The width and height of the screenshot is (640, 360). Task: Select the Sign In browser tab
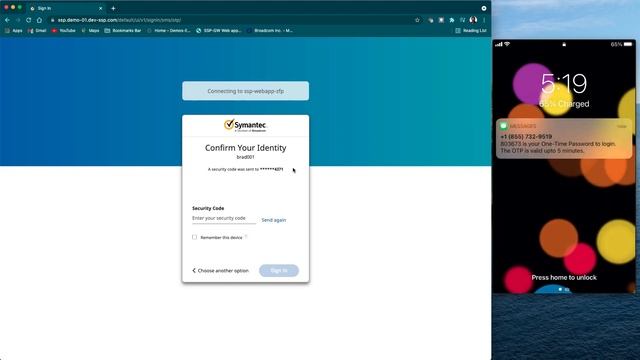point(65,8)
